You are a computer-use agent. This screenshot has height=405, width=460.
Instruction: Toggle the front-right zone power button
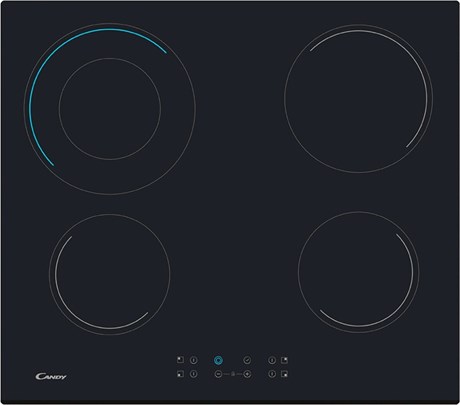[x=272, y=374]
